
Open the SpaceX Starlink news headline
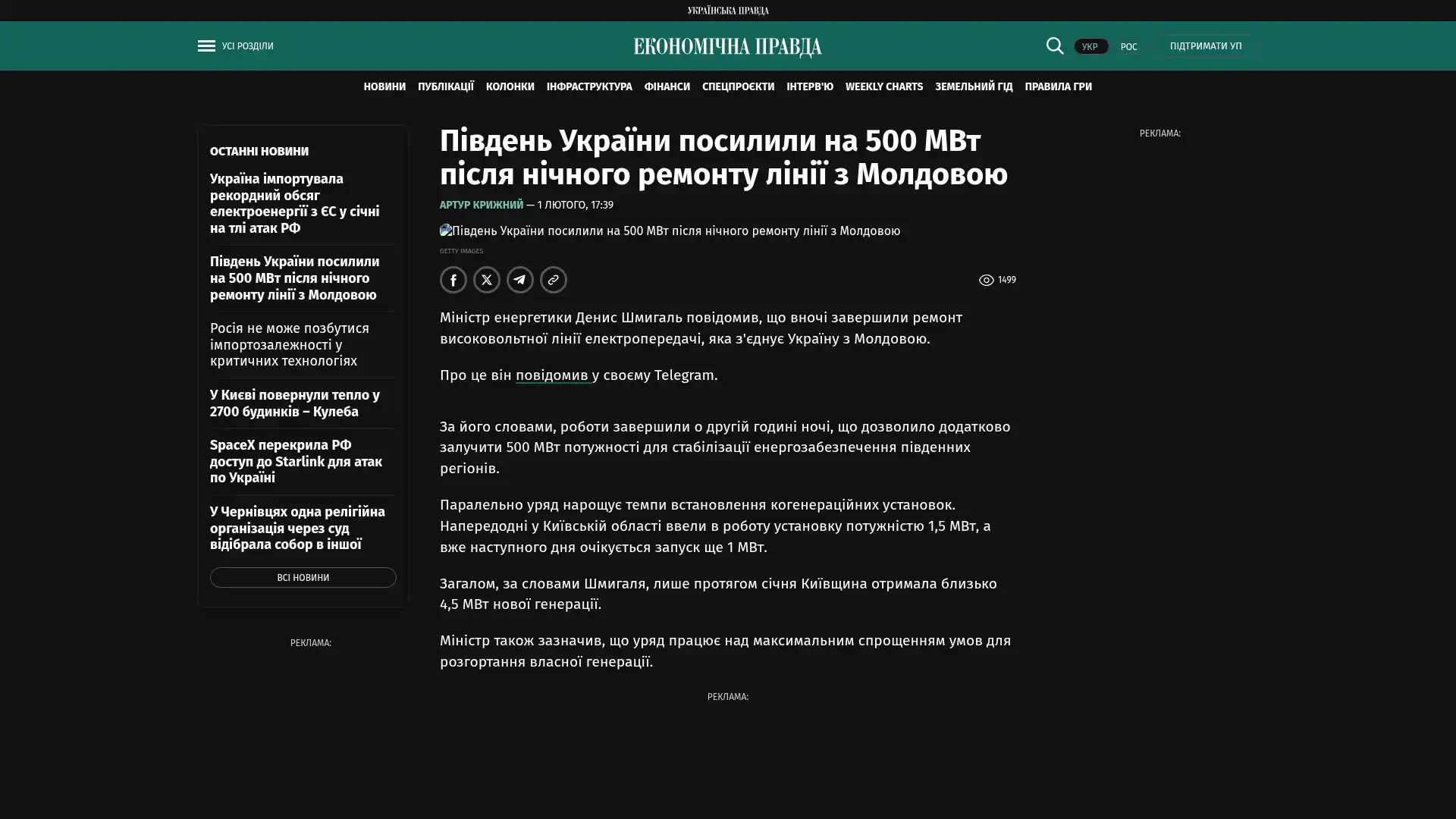pos(296,461)
